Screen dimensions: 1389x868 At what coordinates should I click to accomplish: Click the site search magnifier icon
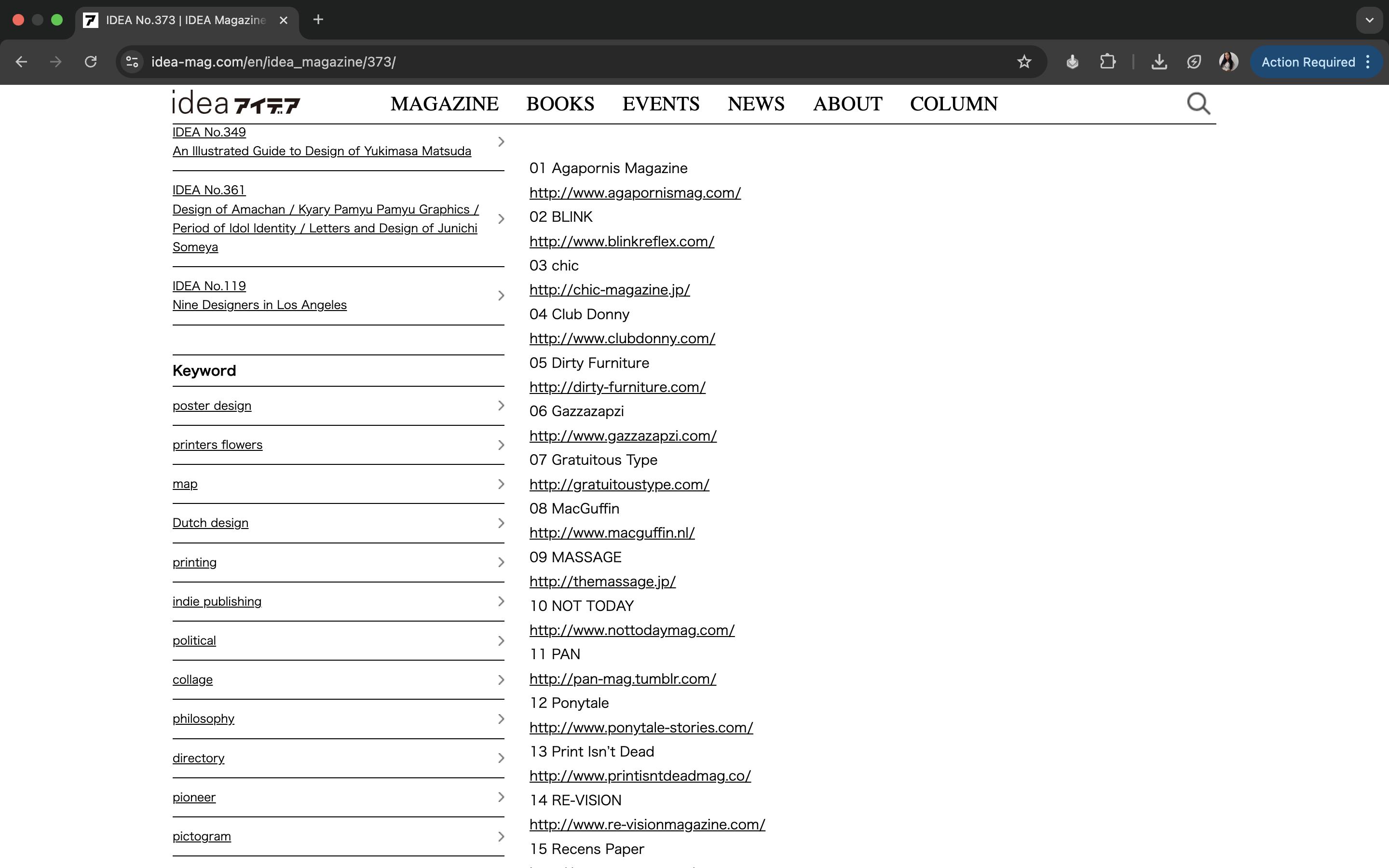1198,104
